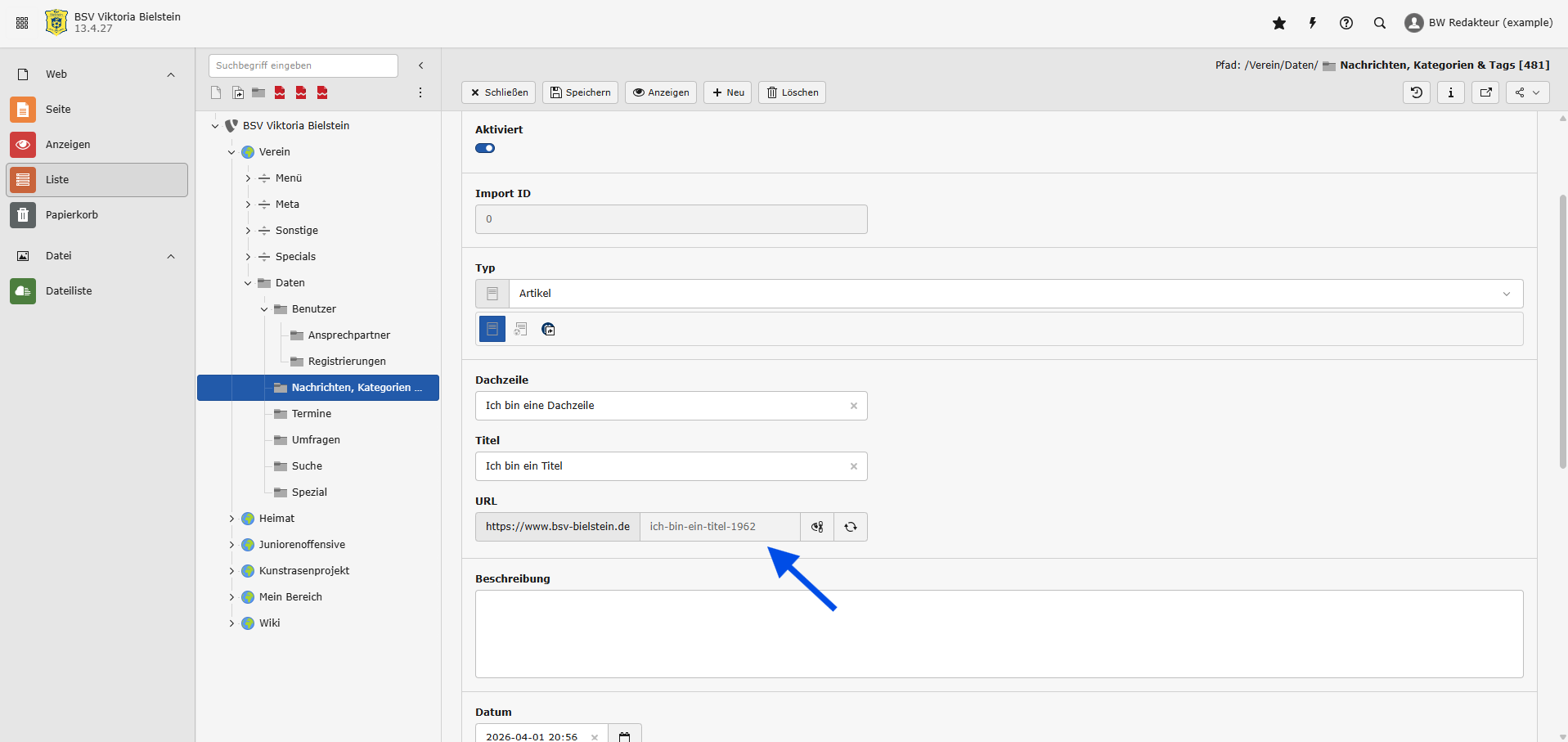
Task: Open the Typ dropdown showing Artikel
Action: pyautogui.click(x=1014, y=294)
